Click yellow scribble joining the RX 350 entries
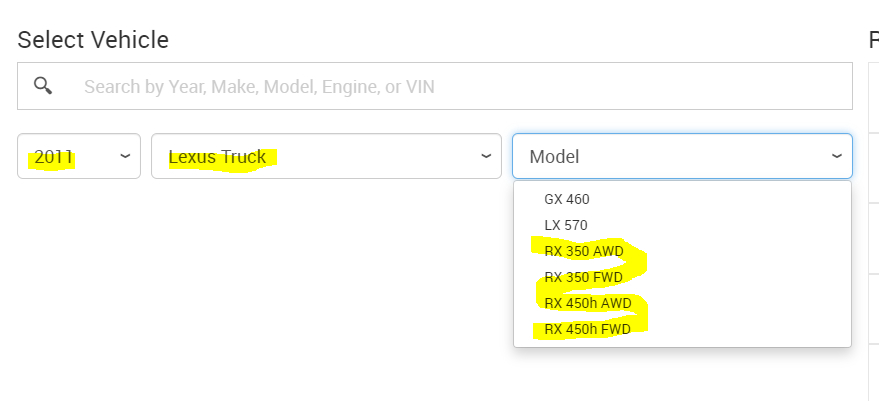This screenshot has height=401, width=879. pyautogui.click(x=640, y=264)
